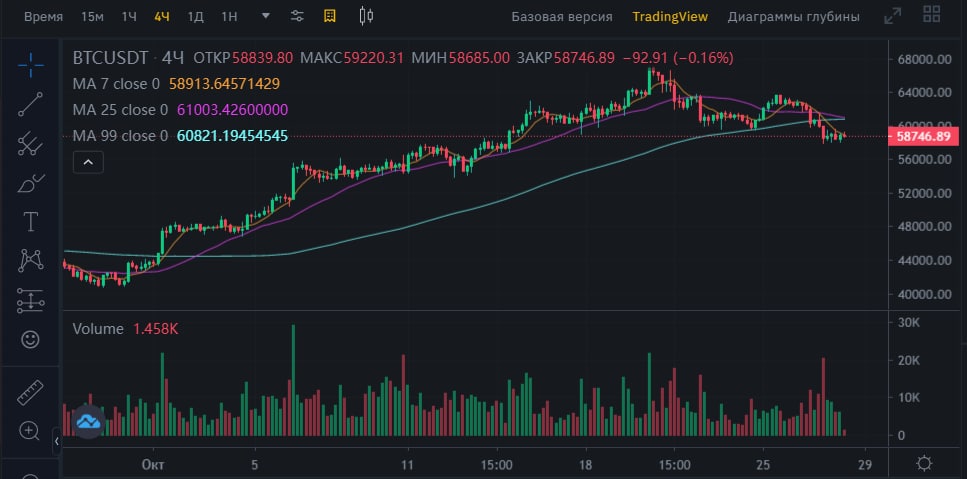Open the emoji icons tool

[x=30, y=338]
